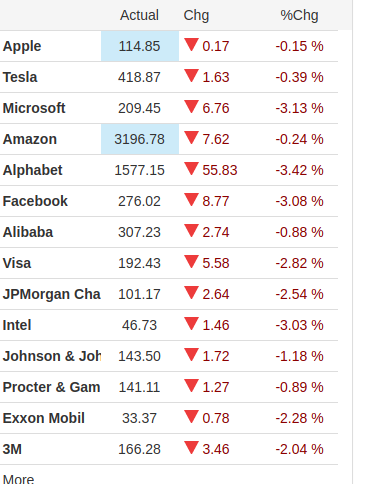Click the red down arrow beside Tesla change
Viewport: 369px width, 484px height.
pos(191,76)
